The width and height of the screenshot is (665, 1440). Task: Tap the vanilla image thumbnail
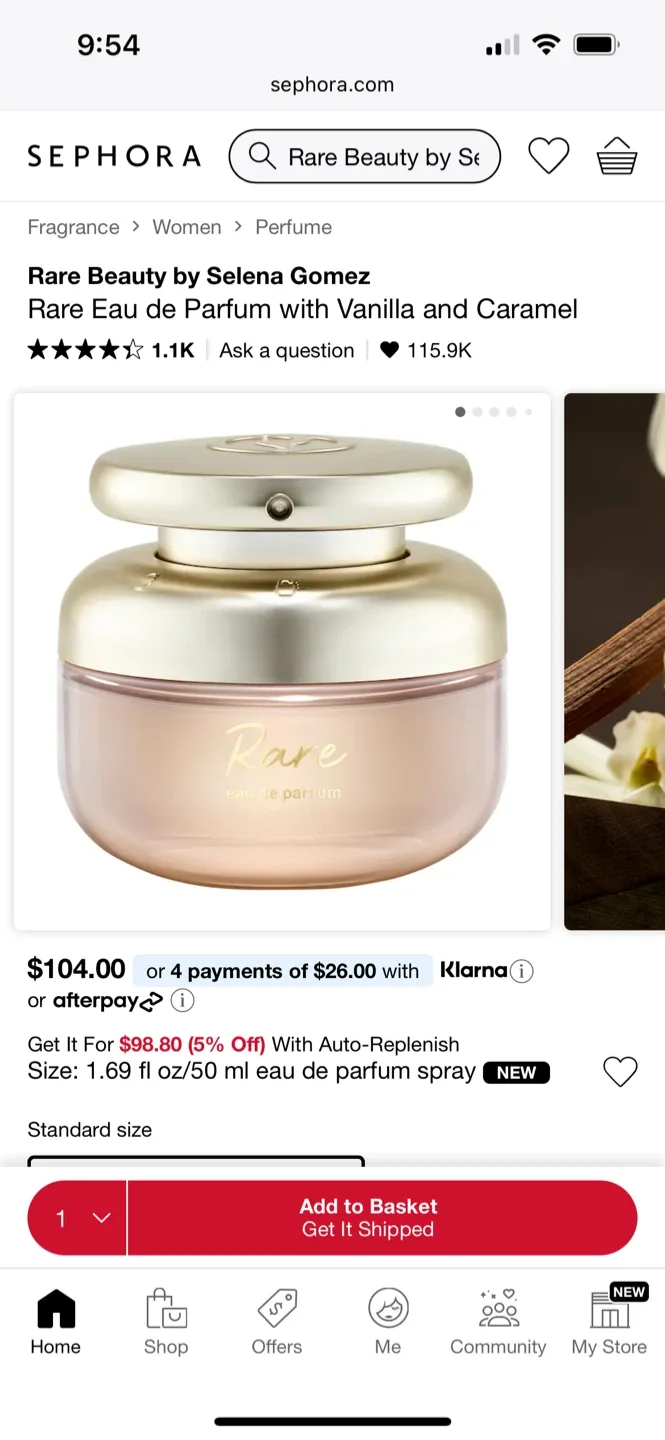point(615,661)
